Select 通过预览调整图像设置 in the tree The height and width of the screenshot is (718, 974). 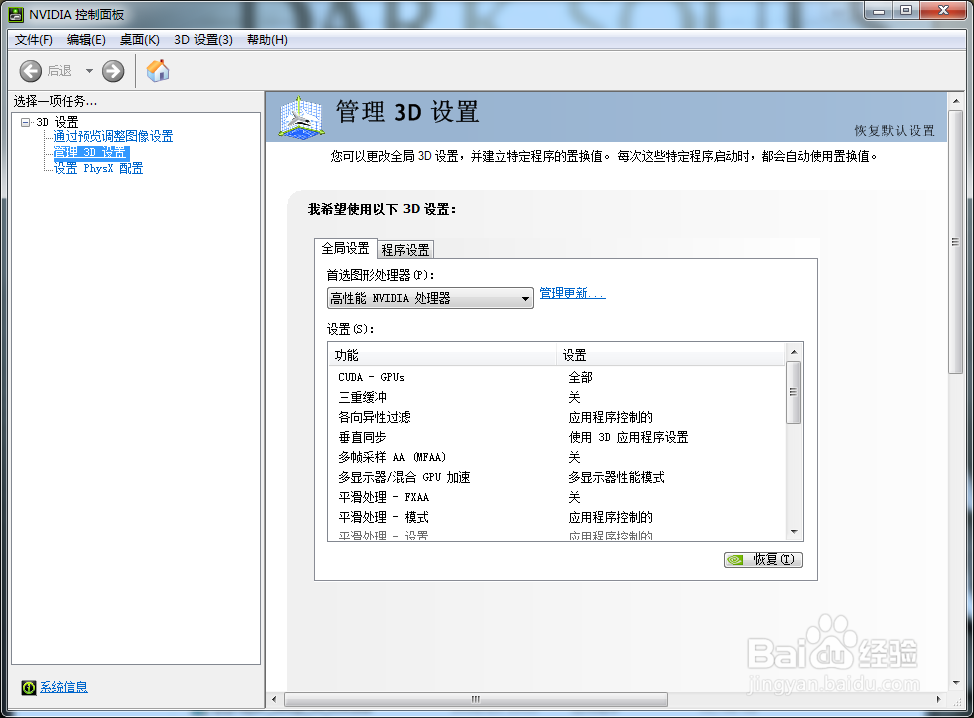click(113, 136)
